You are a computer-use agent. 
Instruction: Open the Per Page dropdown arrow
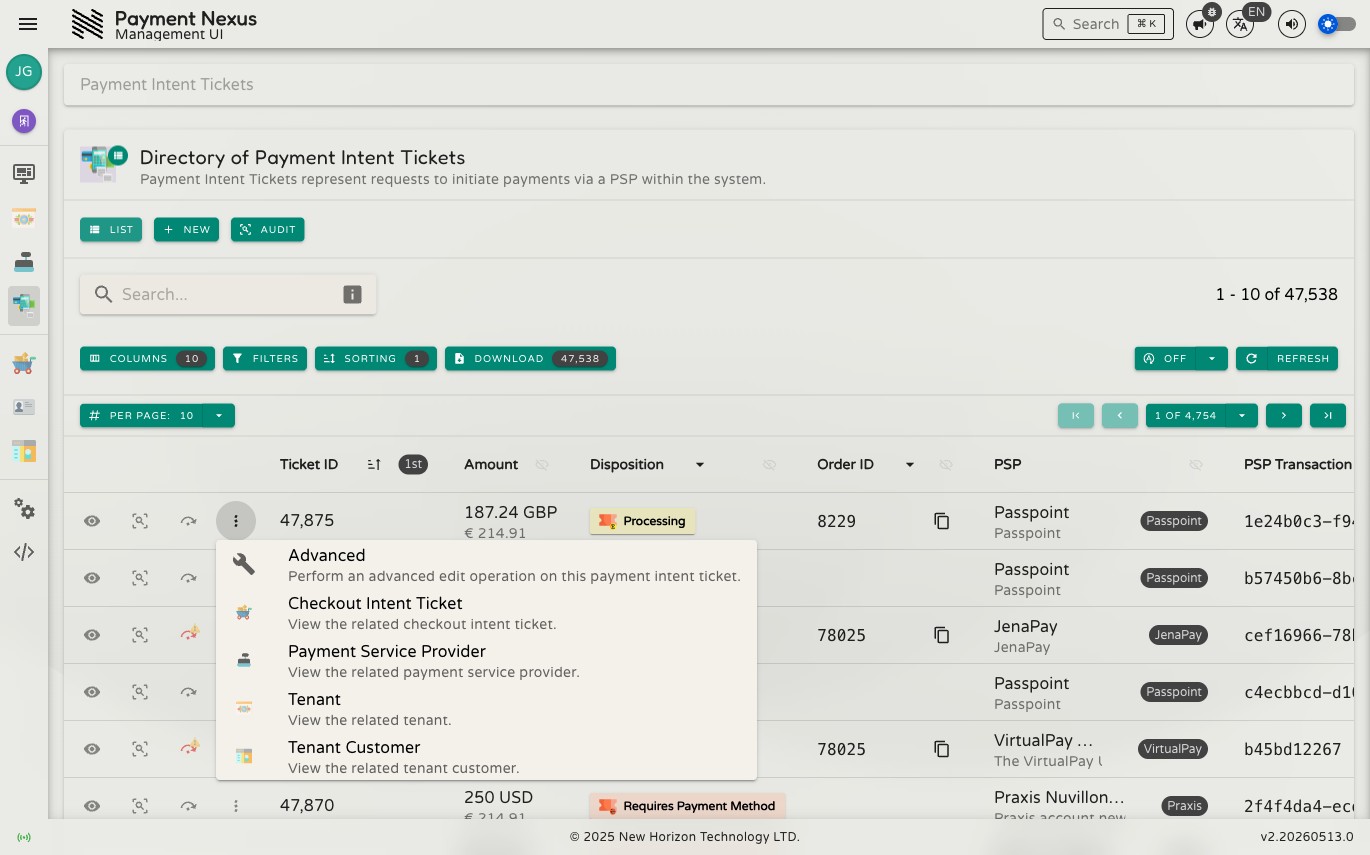tap(218, 415)
